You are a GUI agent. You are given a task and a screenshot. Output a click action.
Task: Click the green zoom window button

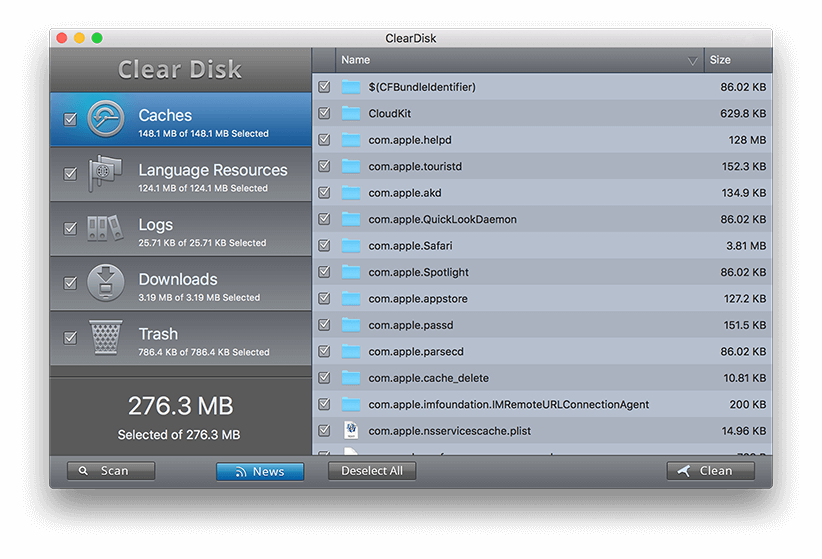[x=97, y=38]
